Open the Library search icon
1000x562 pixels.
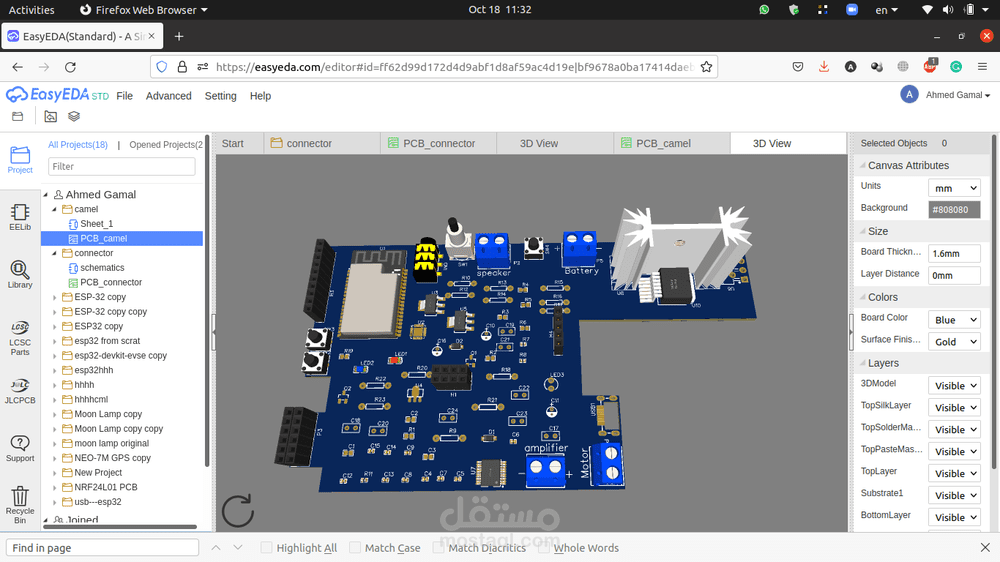(20, 274)
